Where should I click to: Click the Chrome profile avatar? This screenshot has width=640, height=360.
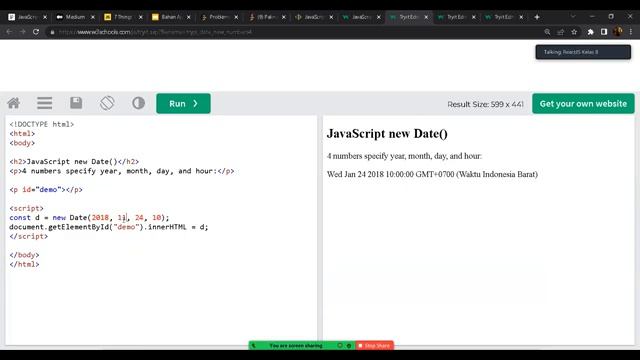tap(618, 32)
